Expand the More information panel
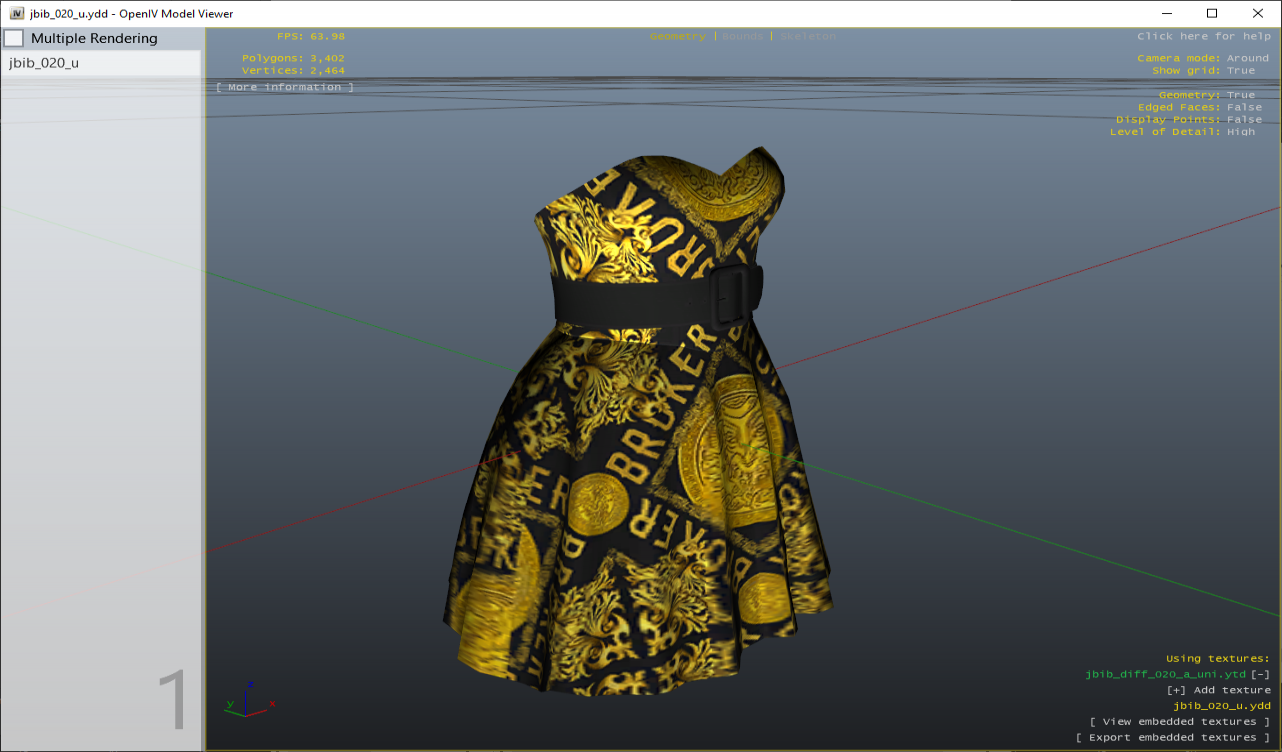Image resolution: width=1282 pixels, height=752 pixels. pyautogui.click(x=285, y=87)
